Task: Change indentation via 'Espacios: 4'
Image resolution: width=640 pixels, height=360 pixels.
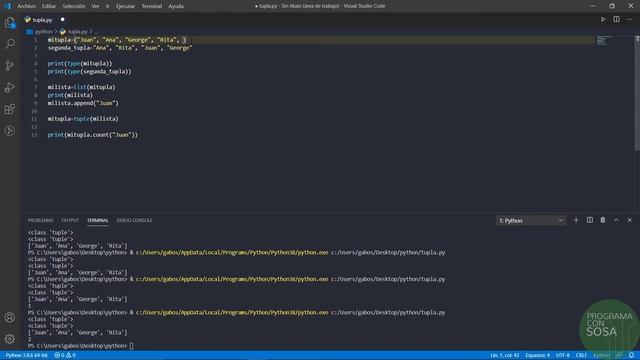Action: point(538,355)
